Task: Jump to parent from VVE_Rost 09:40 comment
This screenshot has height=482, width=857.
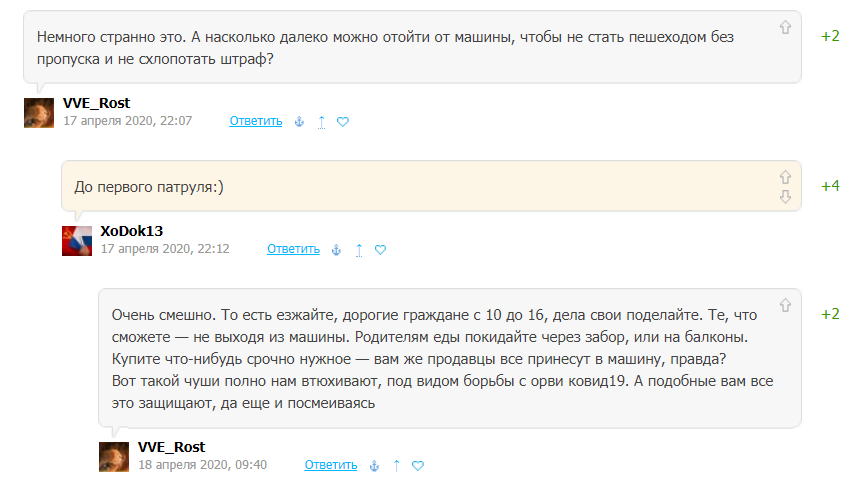Action: [x=397, y=466]
